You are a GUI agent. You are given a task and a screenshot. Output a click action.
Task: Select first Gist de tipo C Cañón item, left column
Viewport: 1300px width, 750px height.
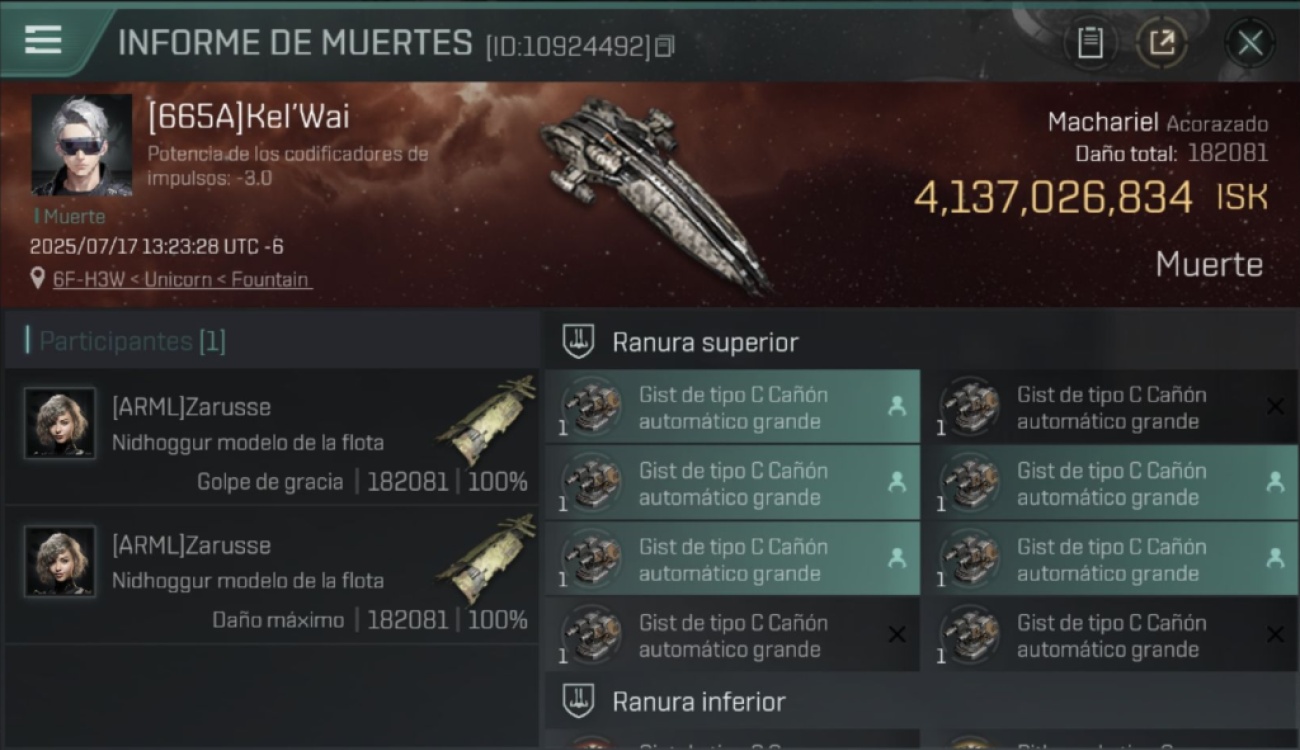tap(732, 407)
